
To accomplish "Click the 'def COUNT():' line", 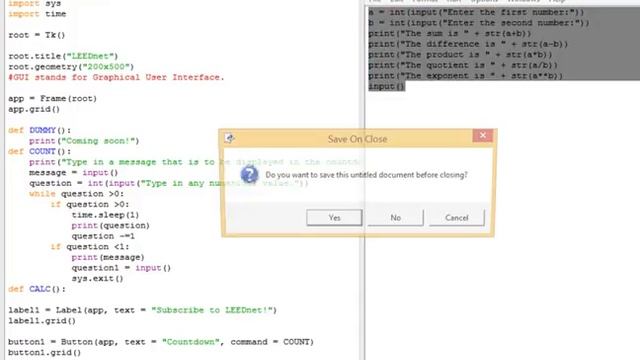I will click(x=40, y=152).
